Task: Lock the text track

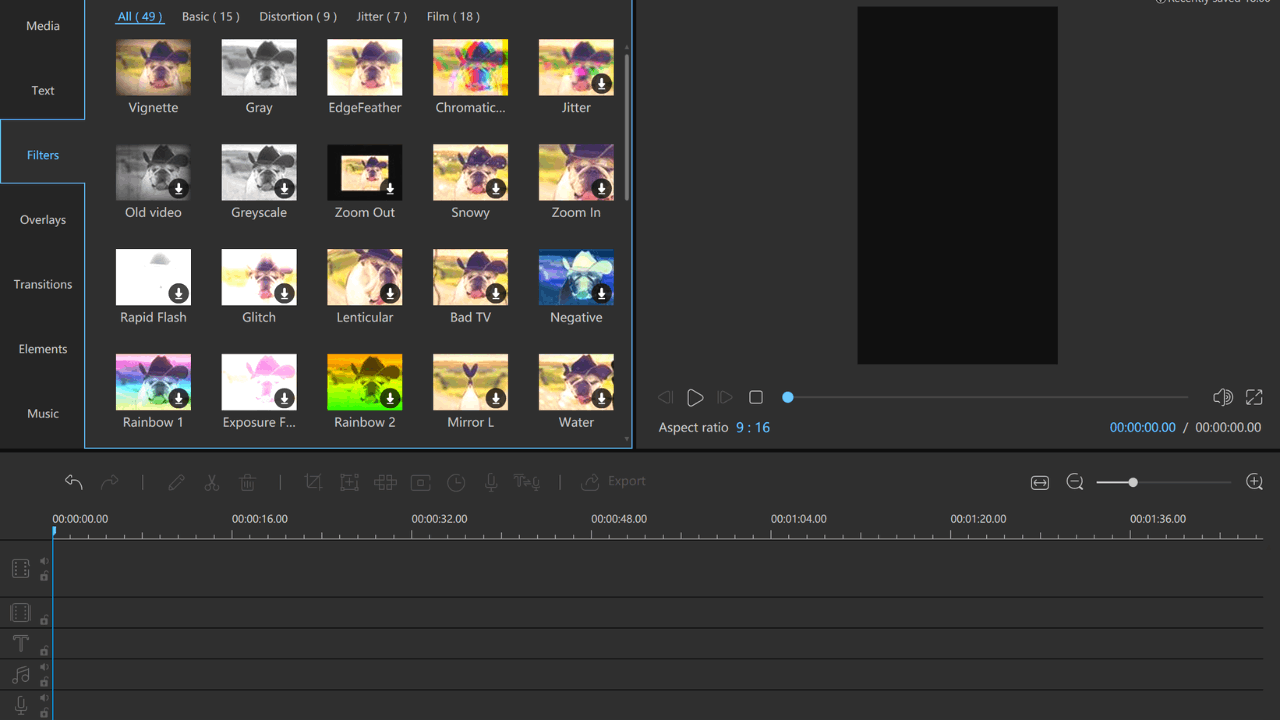Action: 44,651
